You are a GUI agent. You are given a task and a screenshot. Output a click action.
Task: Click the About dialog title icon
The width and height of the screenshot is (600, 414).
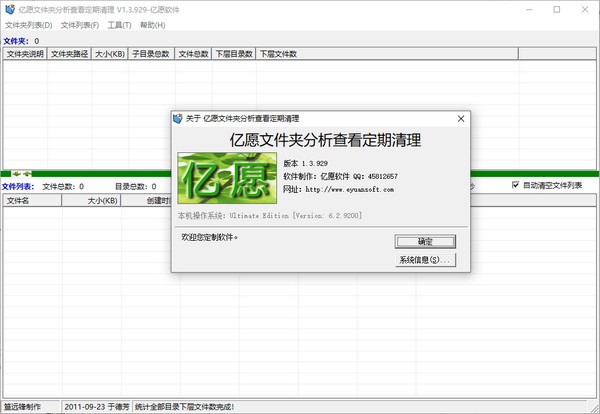(x=177, y=119)
